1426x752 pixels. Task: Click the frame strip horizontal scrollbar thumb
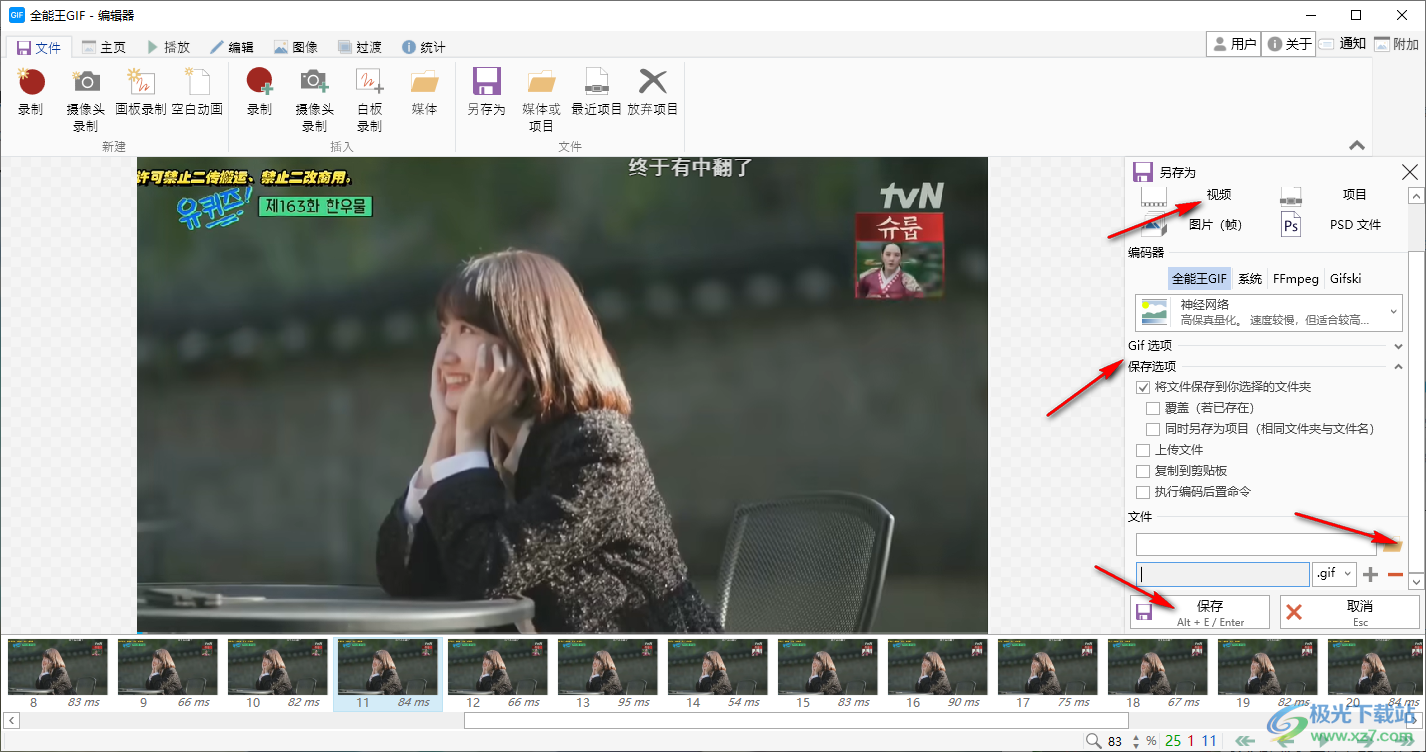click(x=796, y=721)
